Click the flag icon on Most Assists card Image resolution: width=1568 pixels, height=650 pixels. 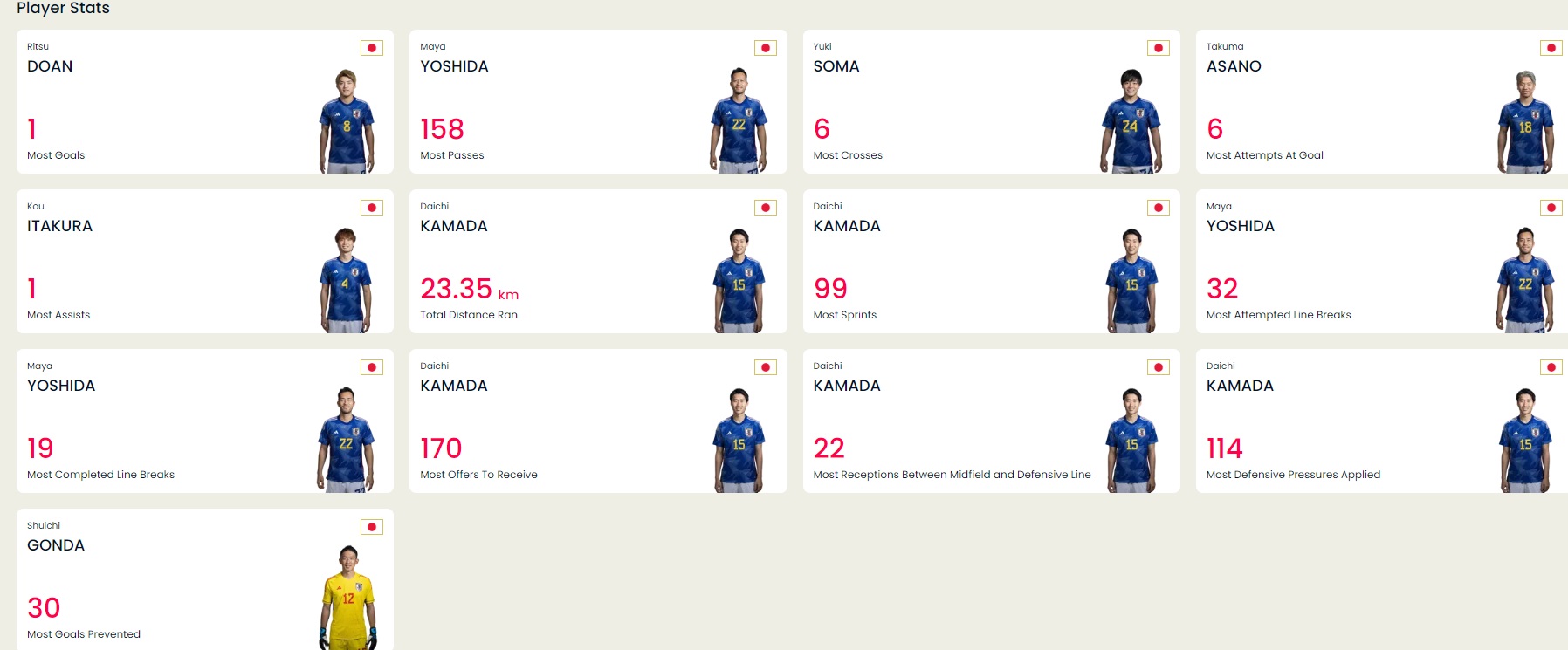372,208
